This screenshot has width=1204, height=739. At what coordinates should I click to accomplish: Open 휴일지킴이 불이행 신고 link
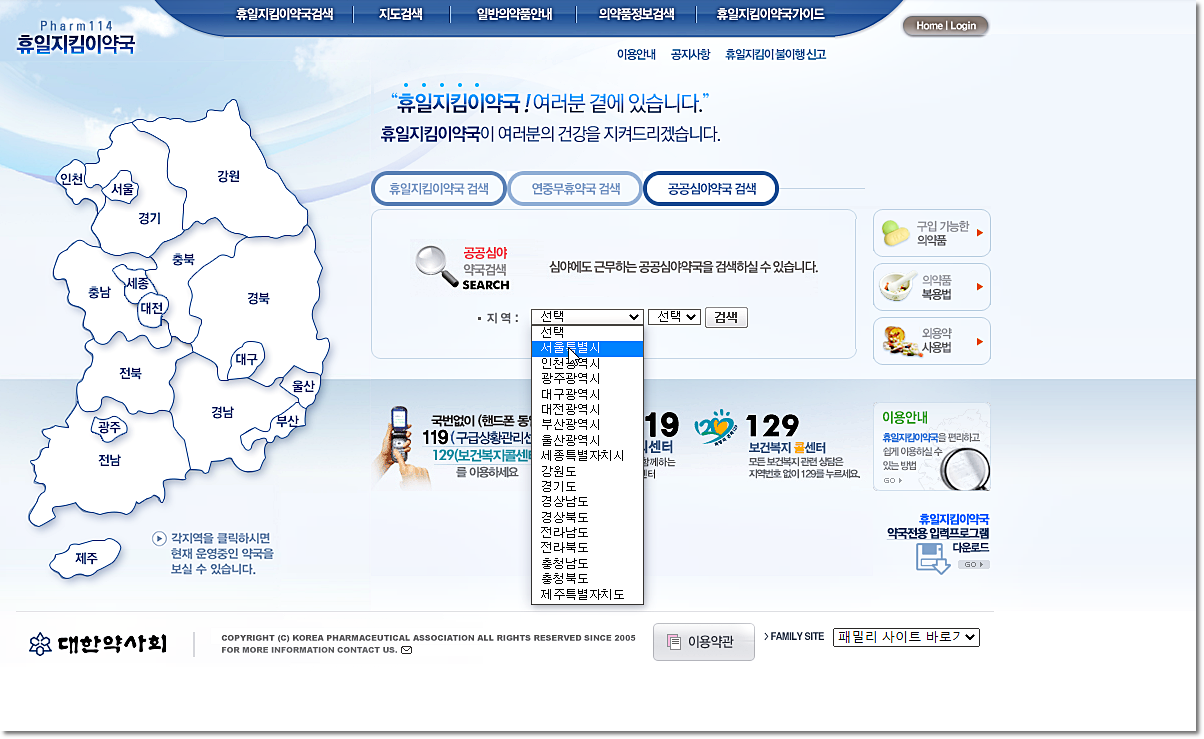[x=775, y=55]
